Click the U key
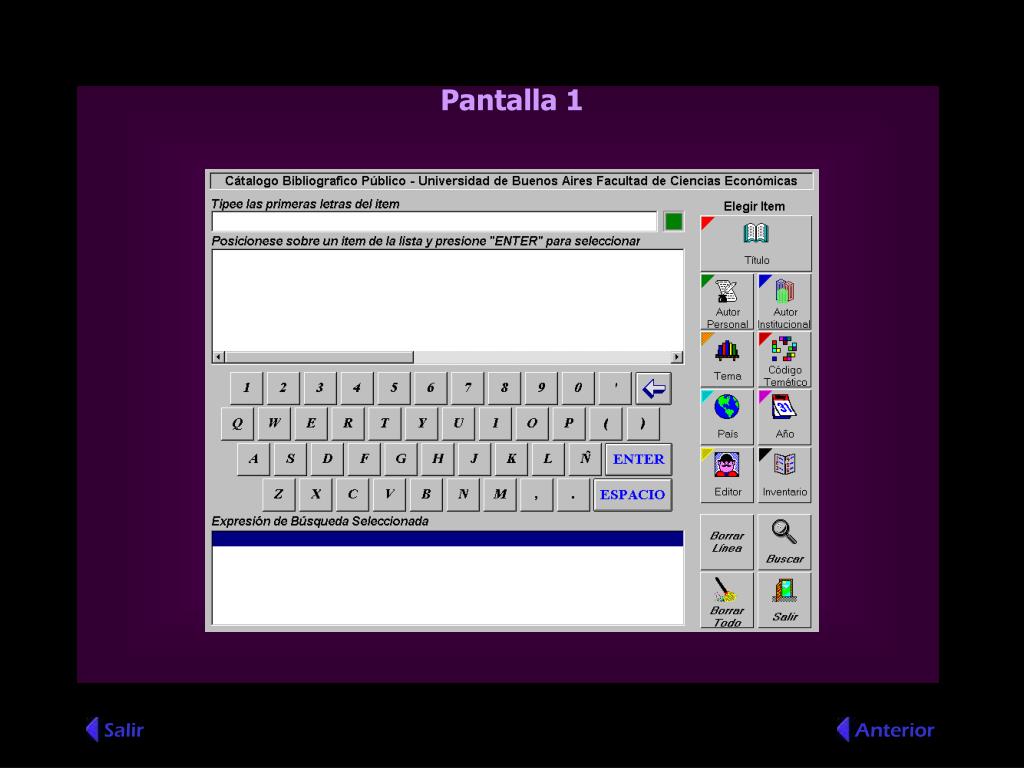This screenshot has width=1024, height=768. pyautogui.click(x=458, y=424)
